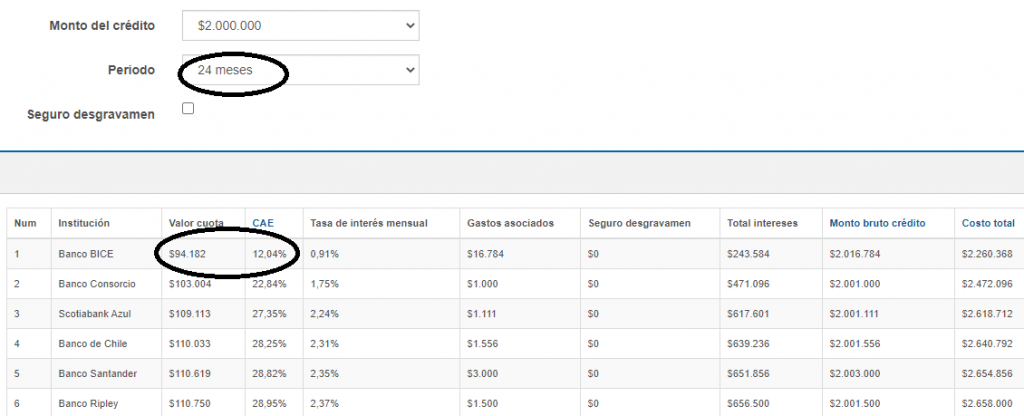Click the Costo total column header

[x=987, y=223]
